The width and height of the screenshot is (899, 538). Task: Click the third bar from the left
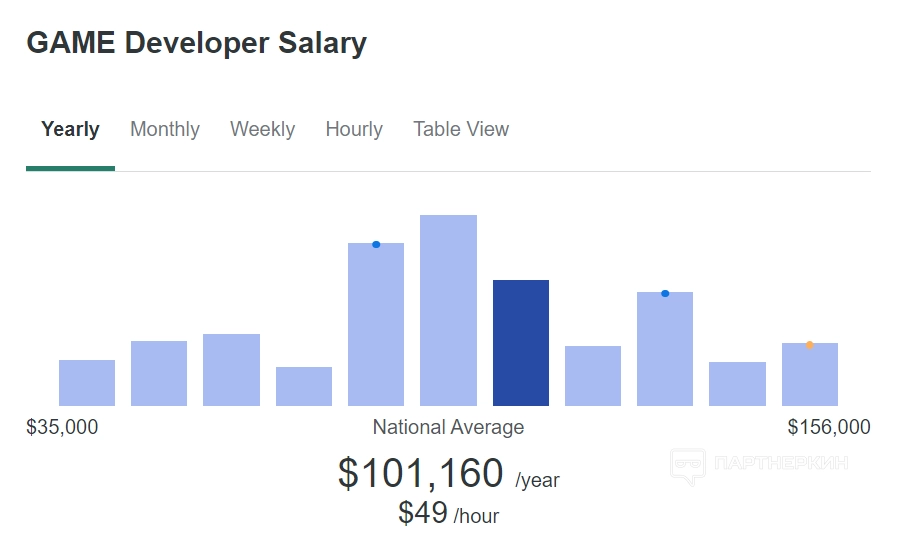pos(231,370)
